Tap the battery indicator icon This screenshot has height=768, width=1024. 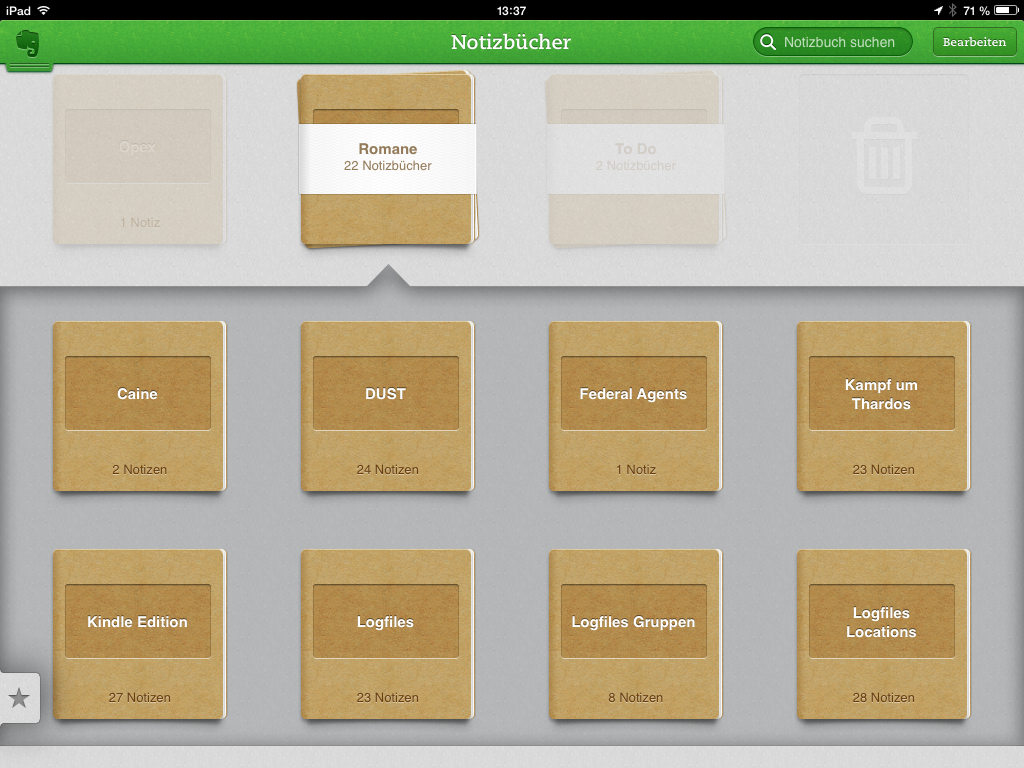(1005, 10)
